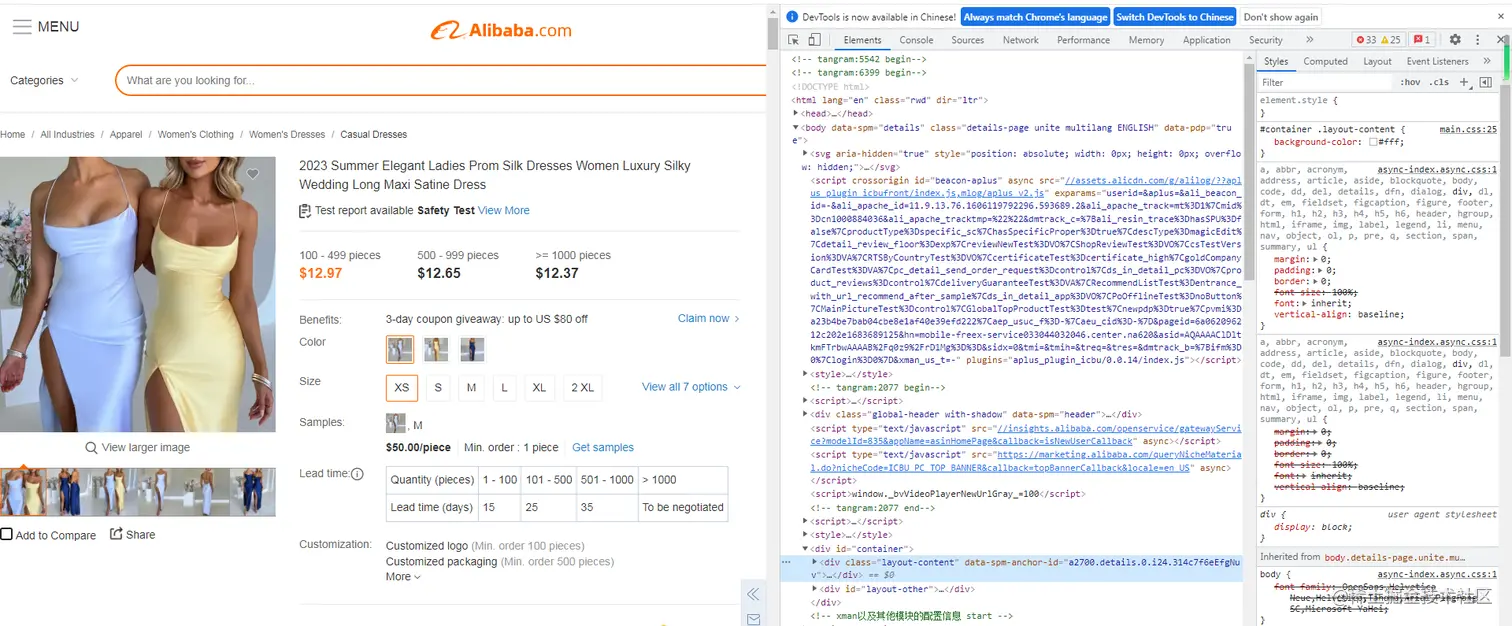Switch to the Network tab

click(1020, 40)
